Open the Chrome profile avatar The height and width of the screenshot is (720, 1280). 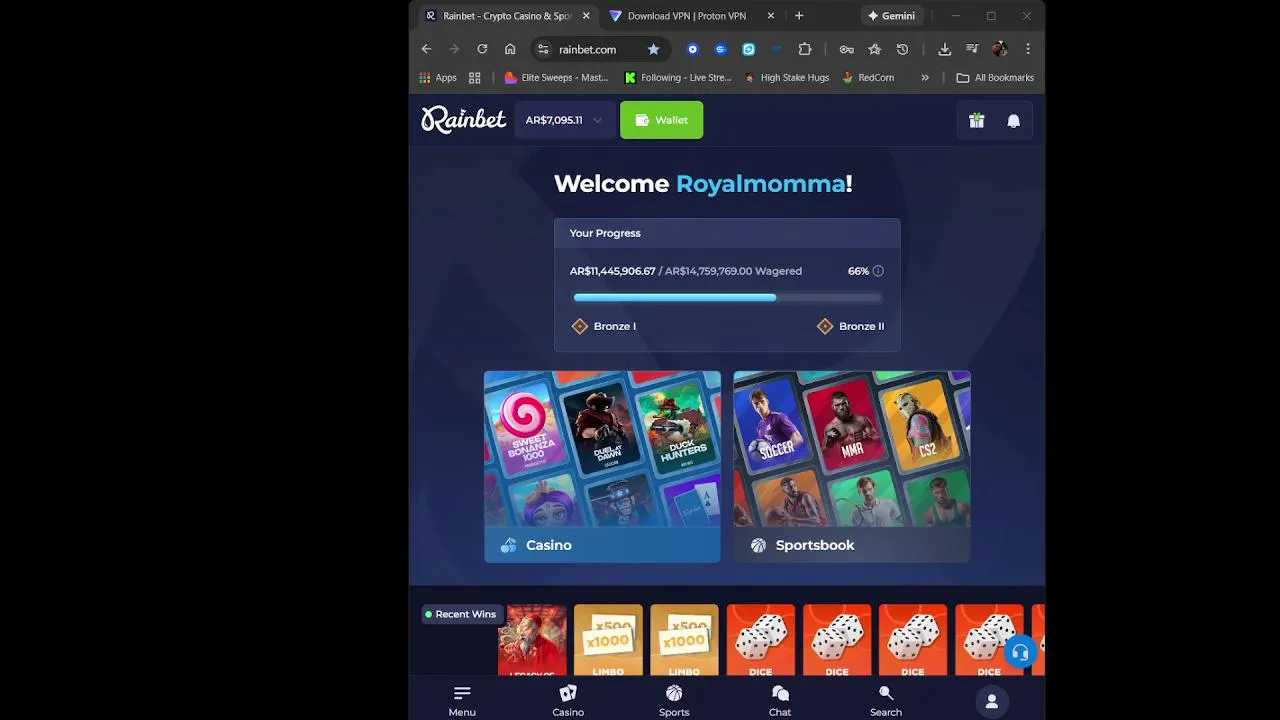tap(999, 49)
